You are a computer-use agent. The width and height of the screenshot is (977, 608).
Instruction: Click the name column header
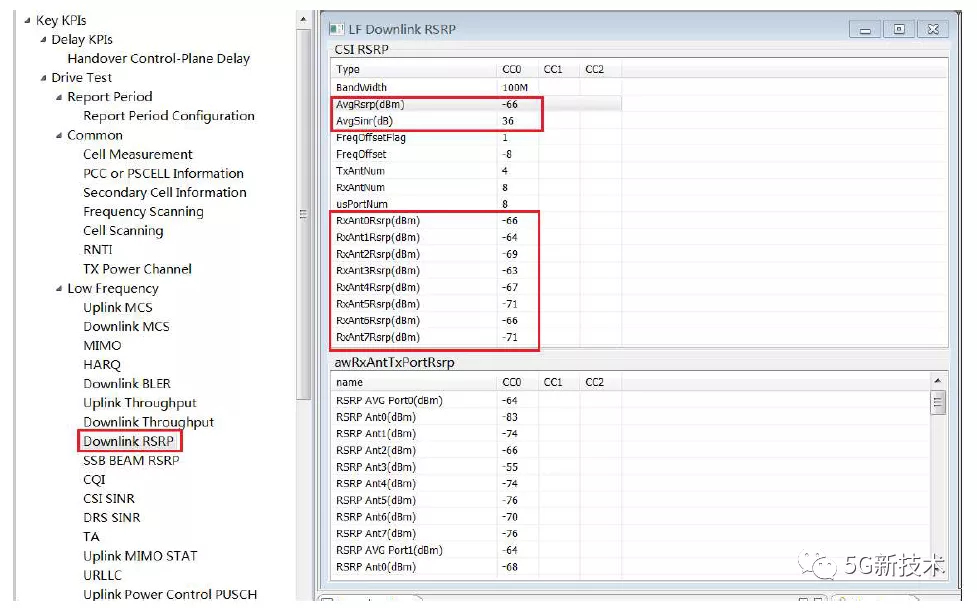414,382
